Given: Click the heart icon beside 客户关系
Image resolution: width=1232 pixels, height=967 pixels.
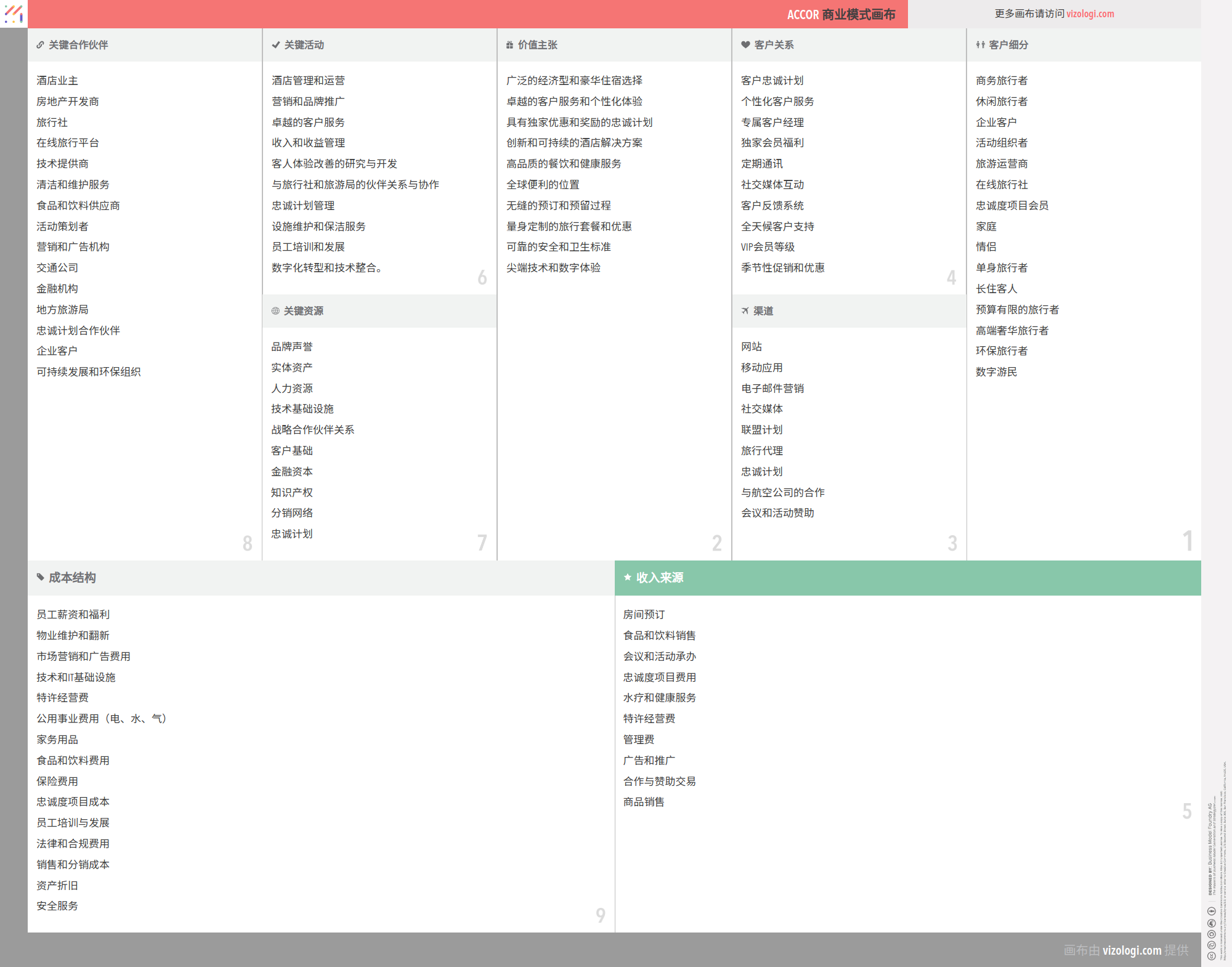Looking at the screenshot, I should tap(745, 45).
